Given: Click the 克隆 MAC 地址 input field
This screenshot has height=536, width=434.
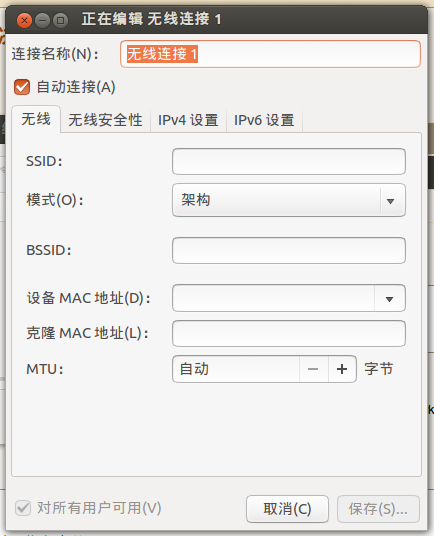Looking at the screenshot, I should coord(289,334).
